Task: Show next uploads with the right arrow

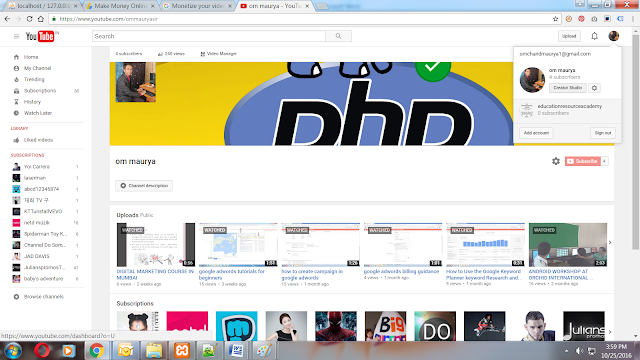Action: pos(610,242)
